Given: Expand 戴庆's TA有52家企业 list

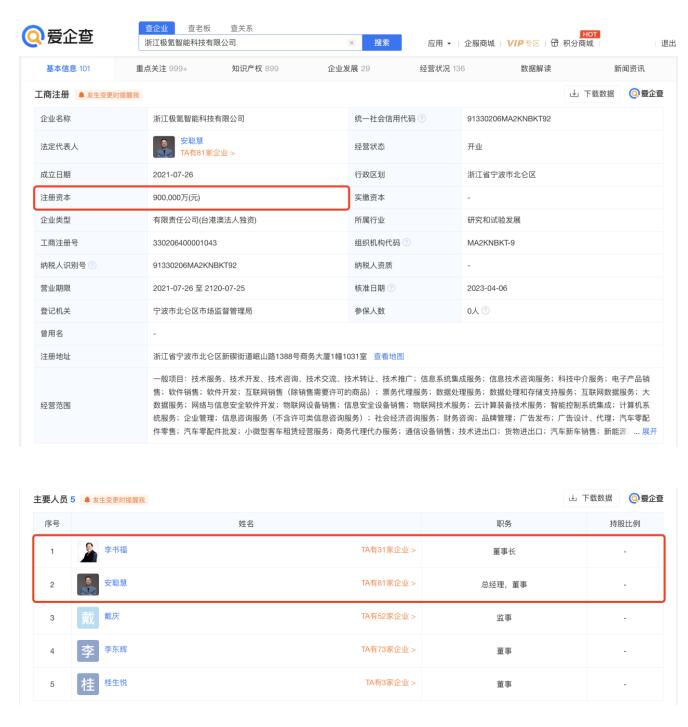Looking at the screenshot, I should [388, 616].
